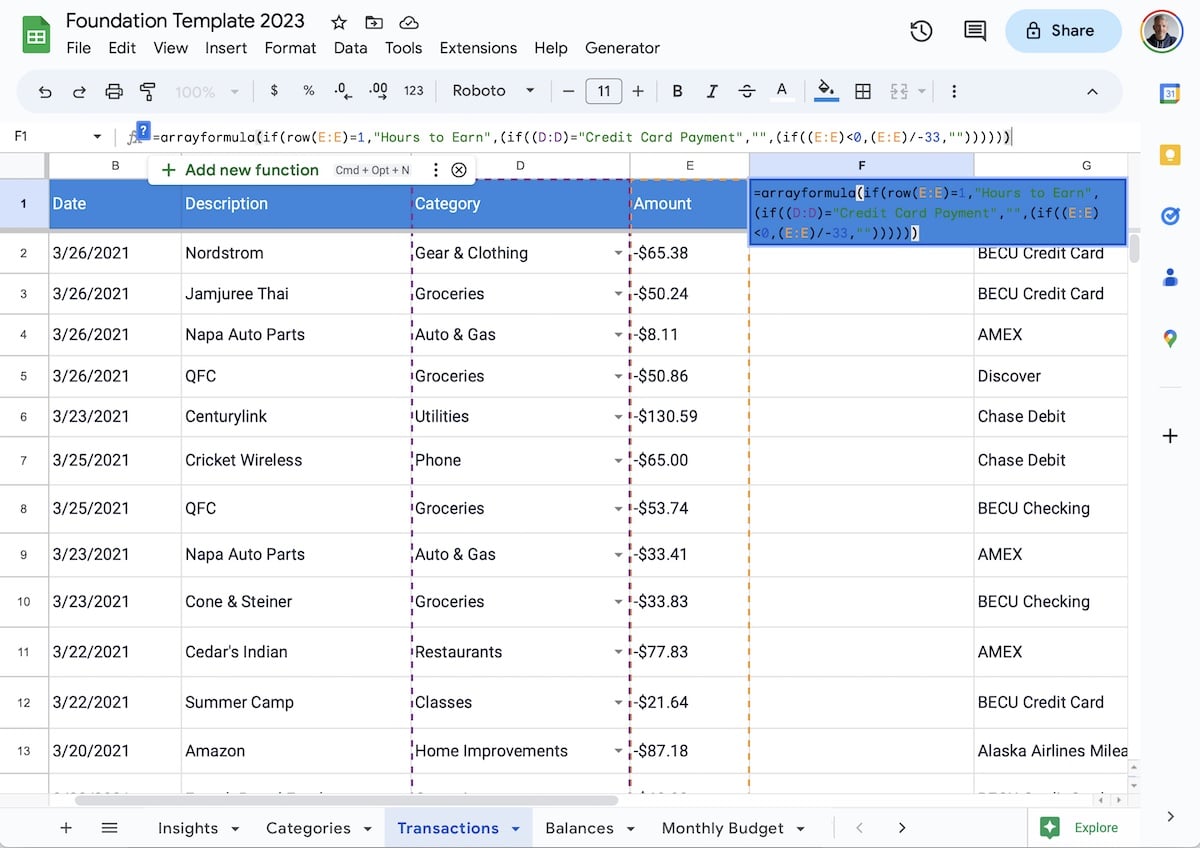Open the borders options
The image size is (1200, 848).
click(863, 91)
